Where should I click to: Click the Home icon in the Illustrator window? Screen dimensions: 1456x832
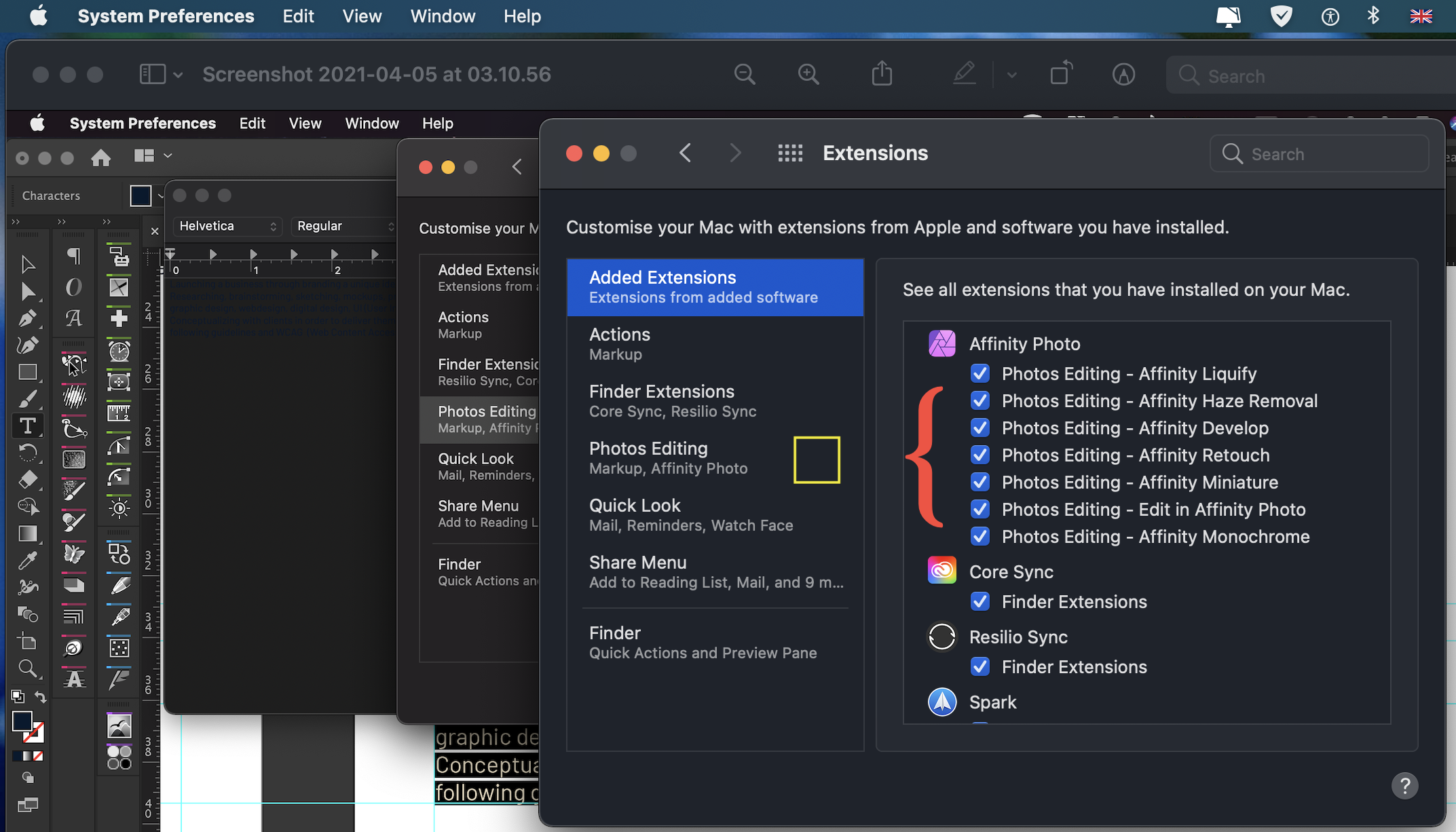(100, 157)
